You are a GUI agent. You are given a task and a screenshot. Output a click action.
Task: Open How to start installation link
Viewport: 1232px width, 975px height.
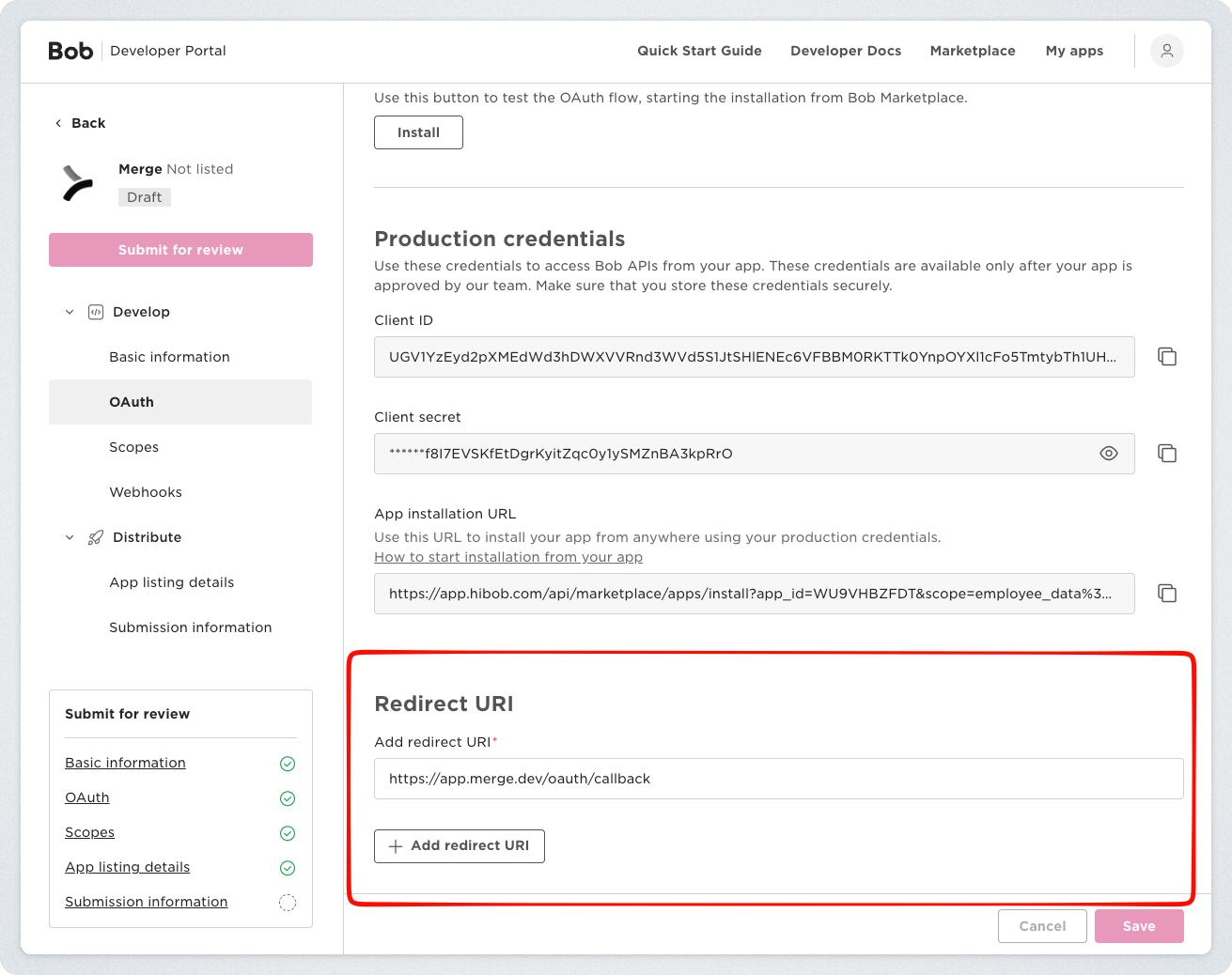508,557
